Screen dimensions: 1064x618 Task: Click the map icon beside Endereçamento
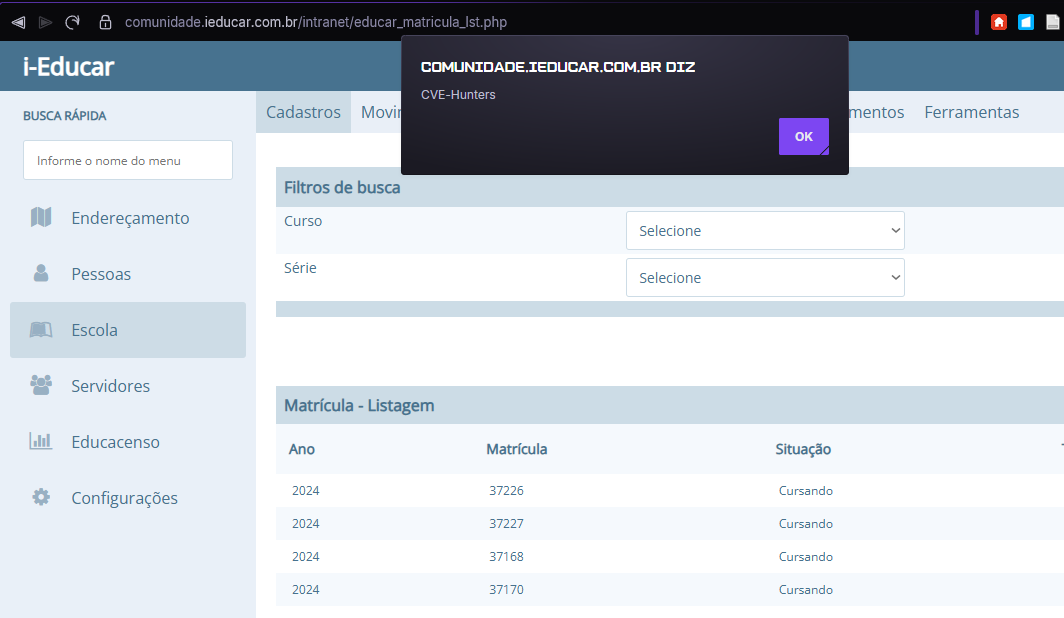tap(41, 217)
